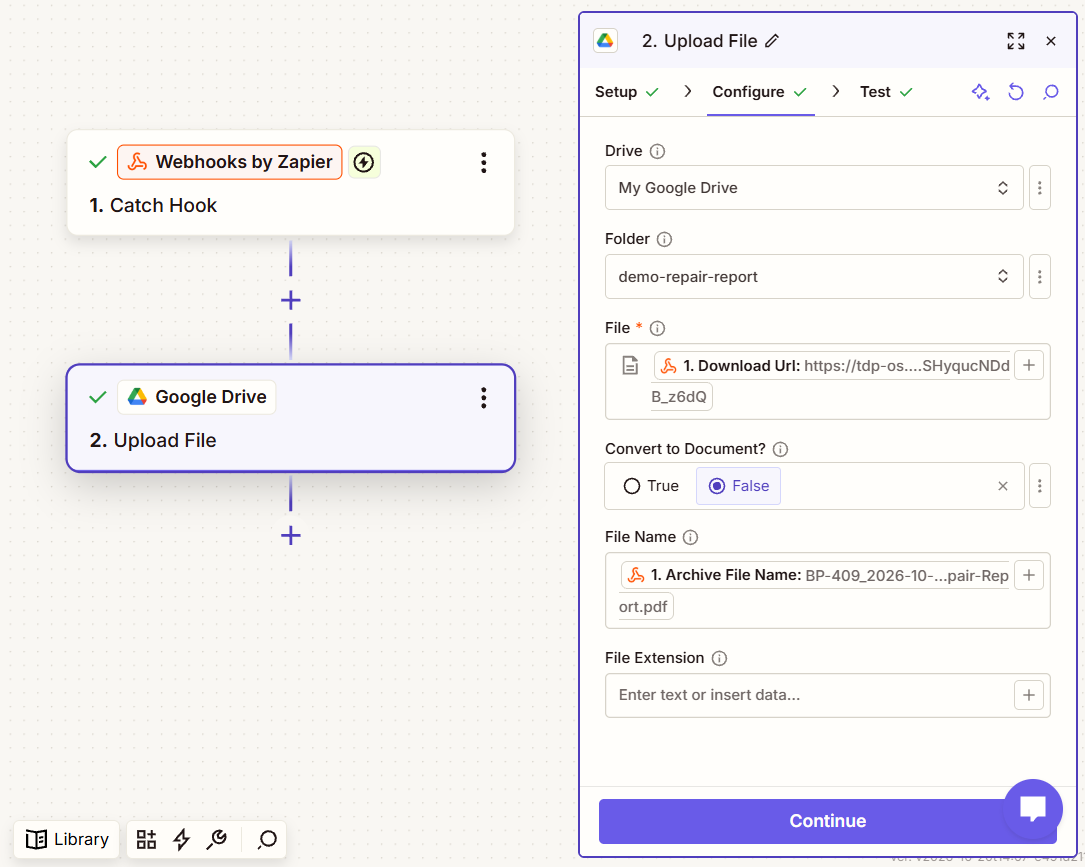Insert data into the File field
1085x867 pixels.
point(1029,365)
